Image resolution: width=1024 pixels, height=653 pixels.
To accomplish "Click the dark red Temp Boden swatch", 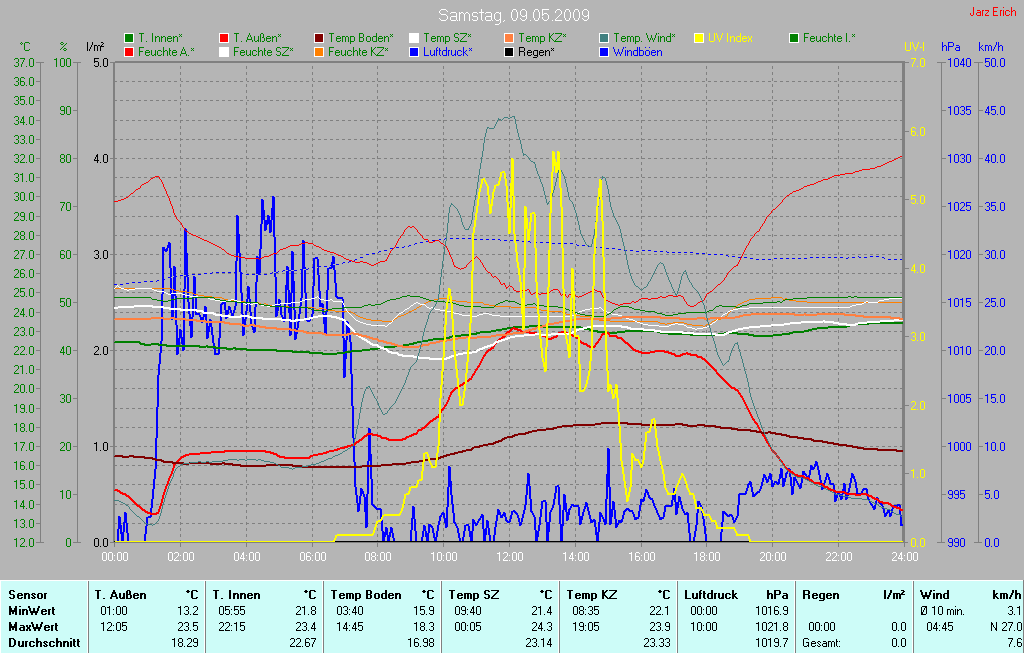I will (x=319, y=38).
